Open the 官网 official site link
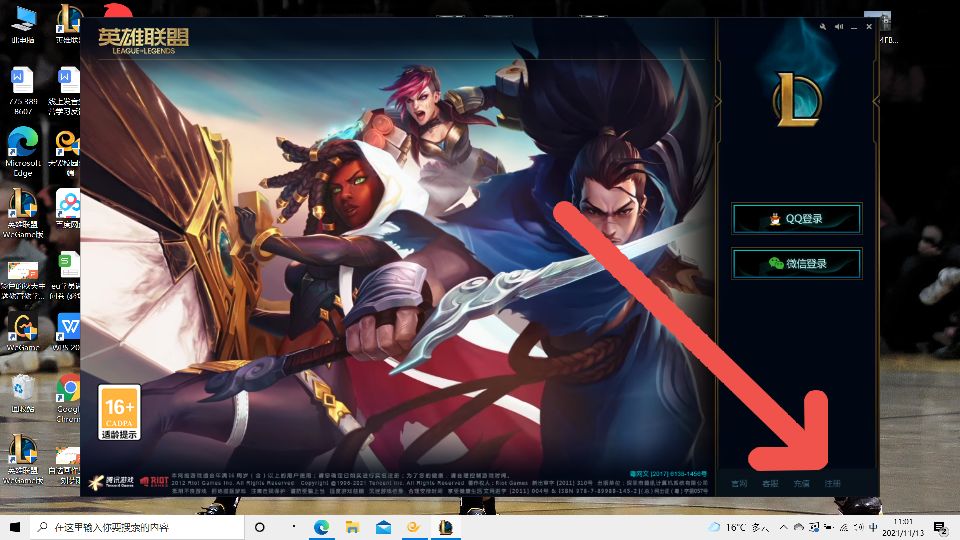960x540 pixels. pyautogui.click(x=739, y=483)
